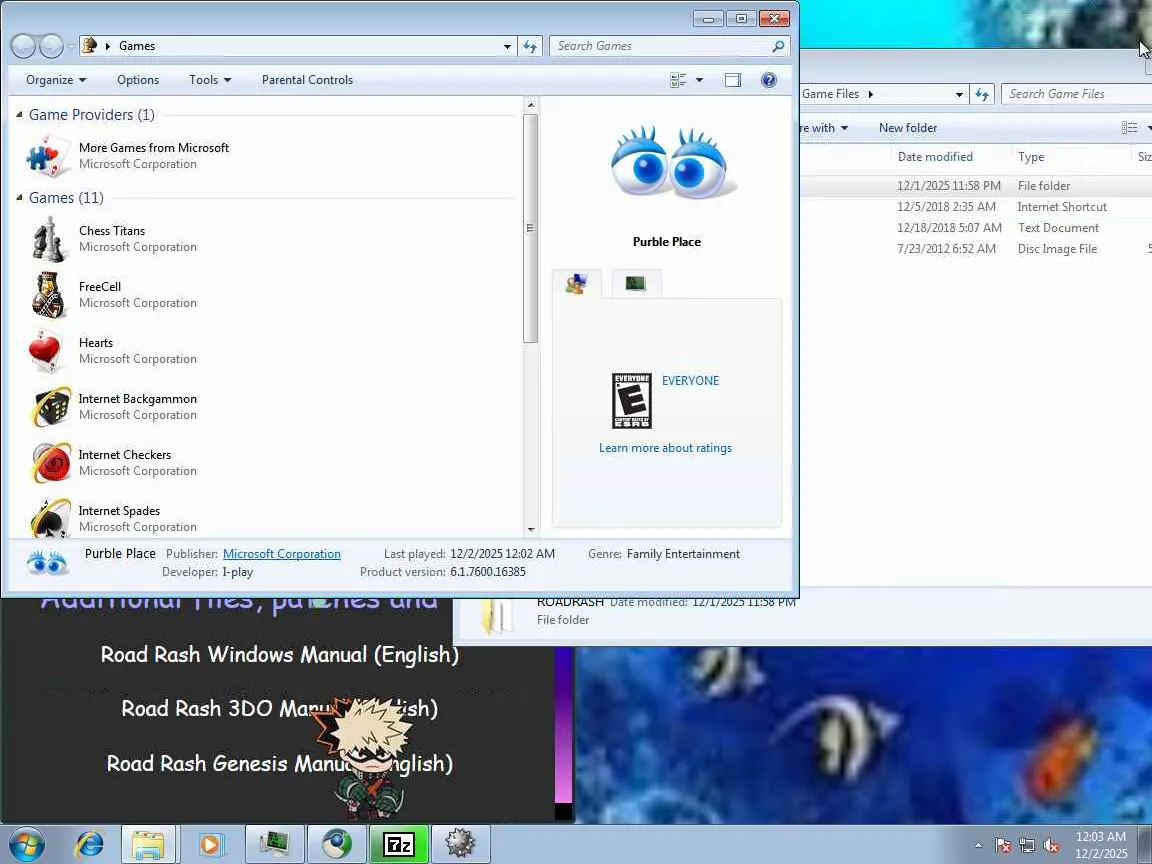The image size is (1152, 864).
Task: Open More Games from Microsoft puzzle icon
Action: pos(48,156)
